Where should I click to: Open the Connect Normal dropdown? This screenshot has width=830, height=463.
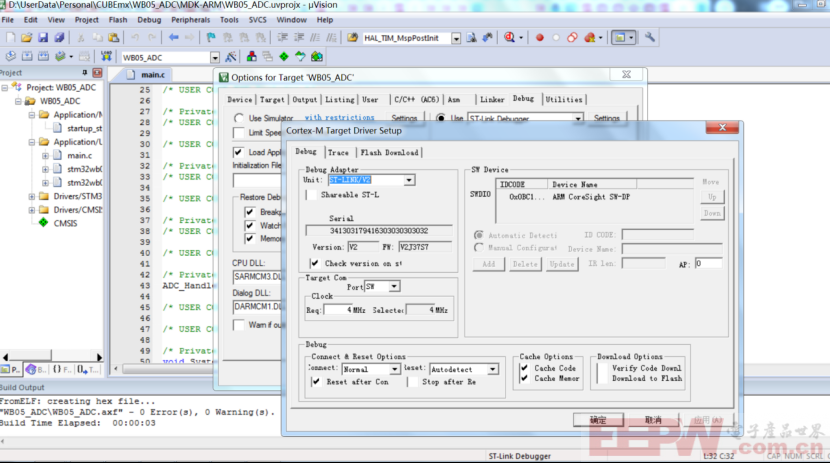point(394,369)
